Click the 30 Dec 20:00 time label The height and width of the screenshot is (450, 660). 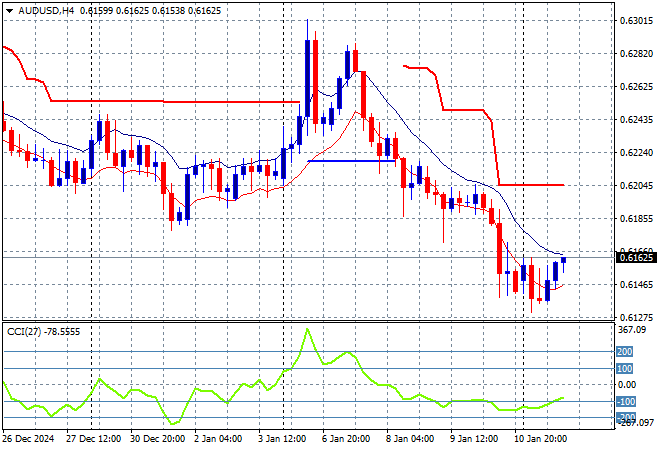click(157, 439)
